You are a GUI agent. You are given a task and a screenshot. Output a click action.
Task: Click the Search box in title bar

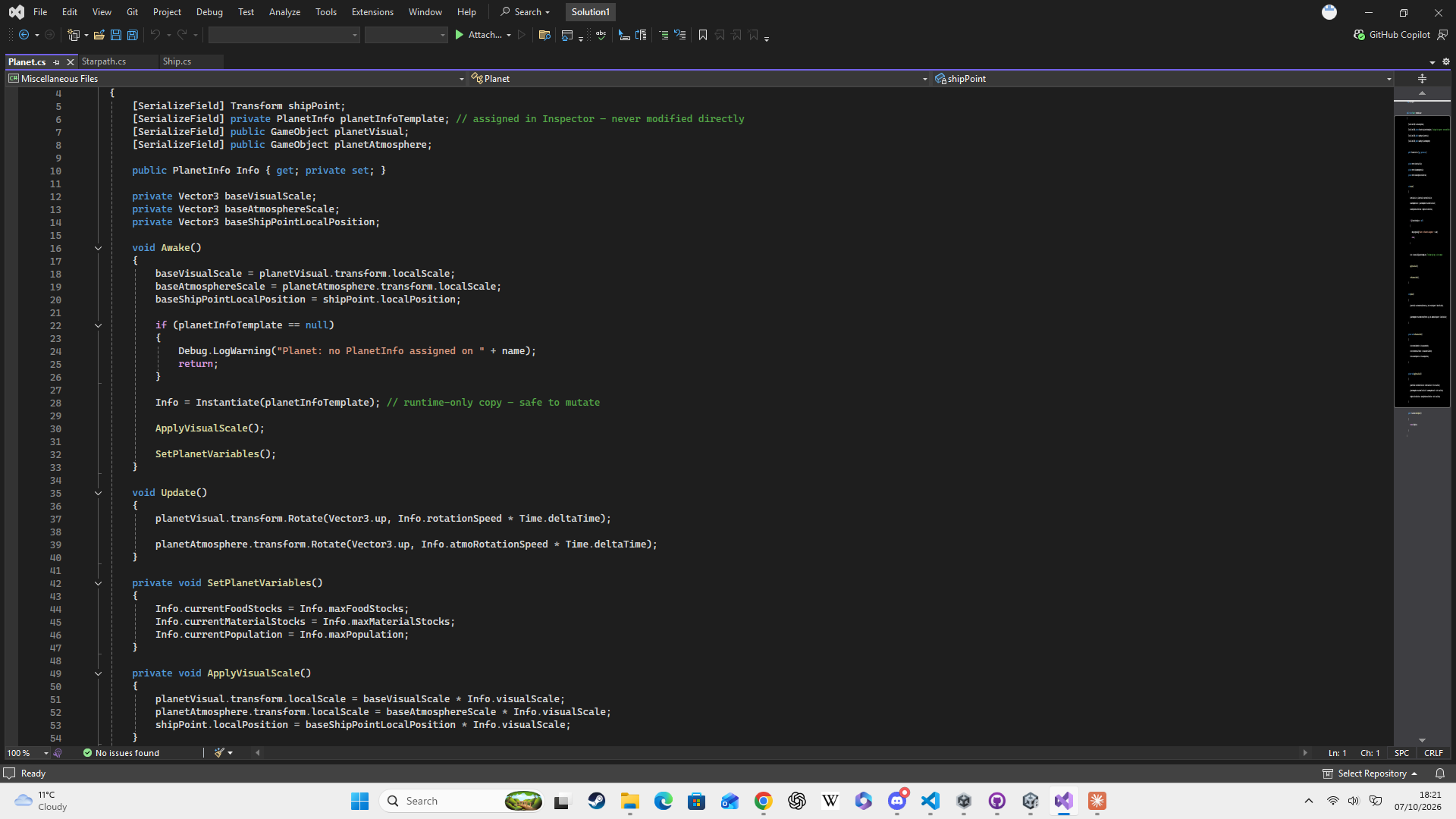[526, 12]
